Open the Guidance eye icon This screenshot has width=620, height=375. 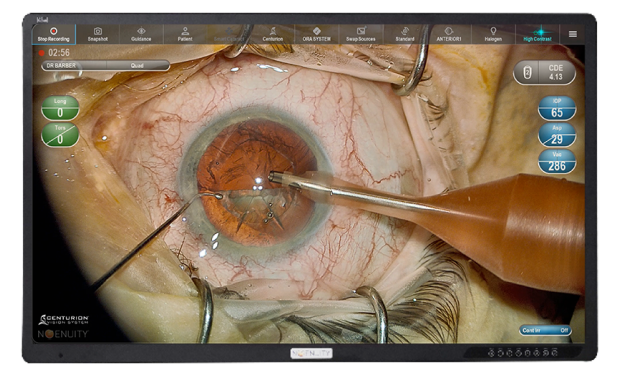[x=141, y=34]
